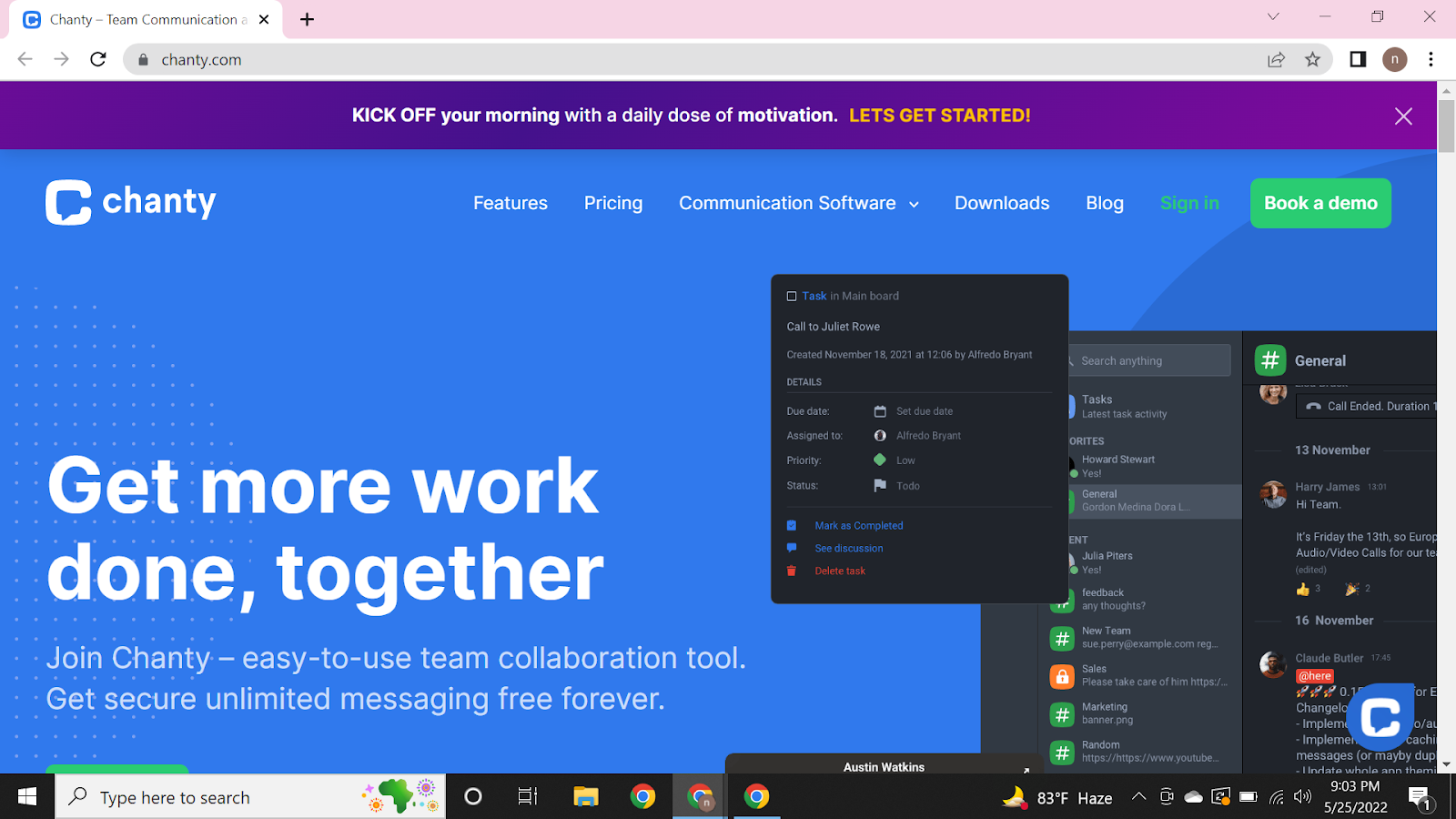Viewport: 1456px width, 819px height.
Task: Click the Claude Butler avatar
Action: pyautogui.click(x=1272, y=664)
